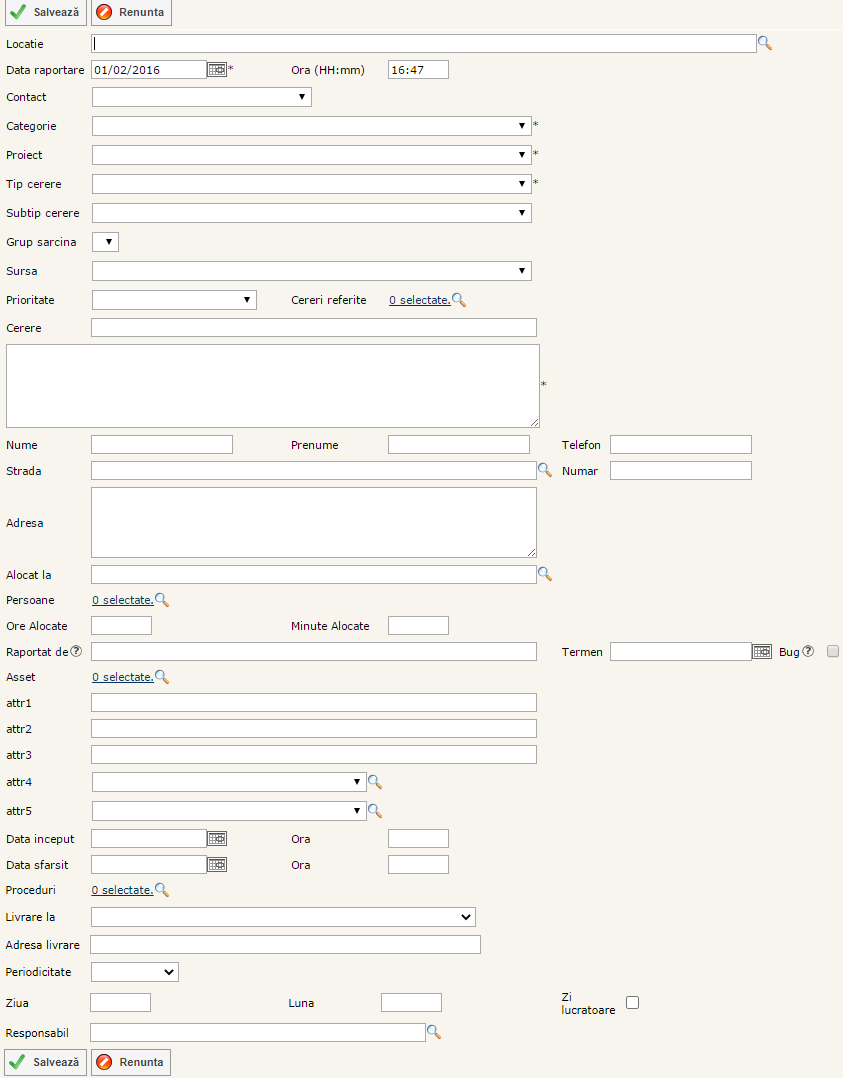The width and height of the screenshot is (843, 1079).
Task: Open the Cereri referite '0 selectate' link
Action: [419, 300]
